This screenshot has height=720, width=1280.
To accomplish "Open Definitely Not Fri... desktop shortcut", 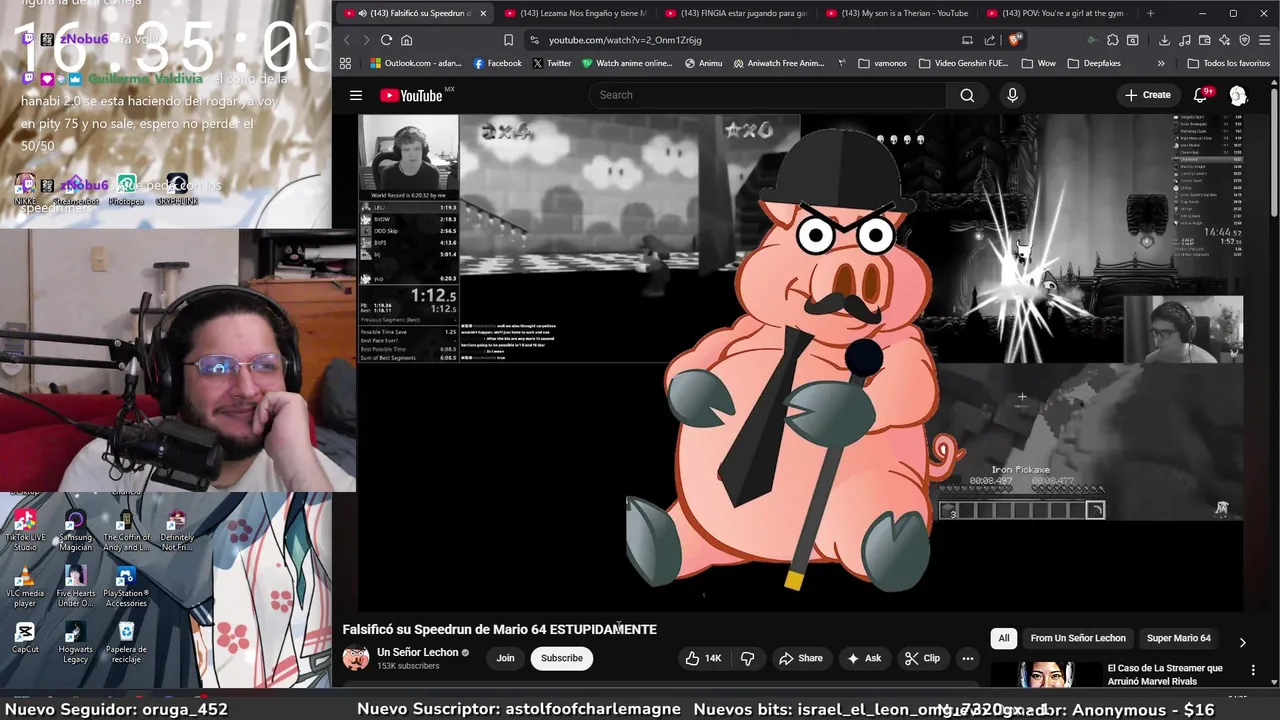I will pos(176,531).
